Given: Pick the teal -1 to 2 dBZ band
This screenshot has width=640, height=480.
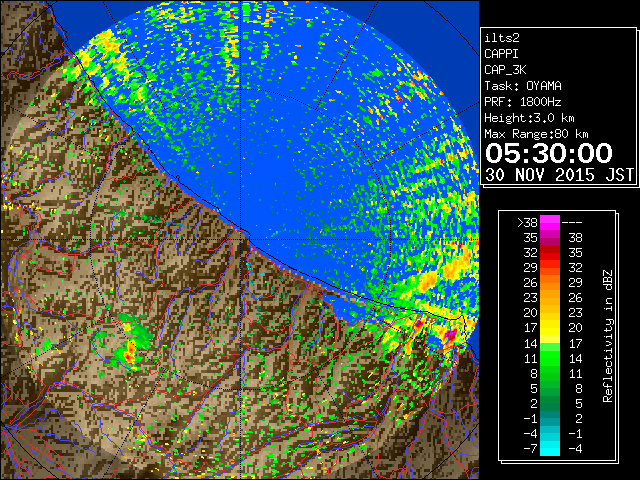Looking at the screenshot, I should pos(550,418).
